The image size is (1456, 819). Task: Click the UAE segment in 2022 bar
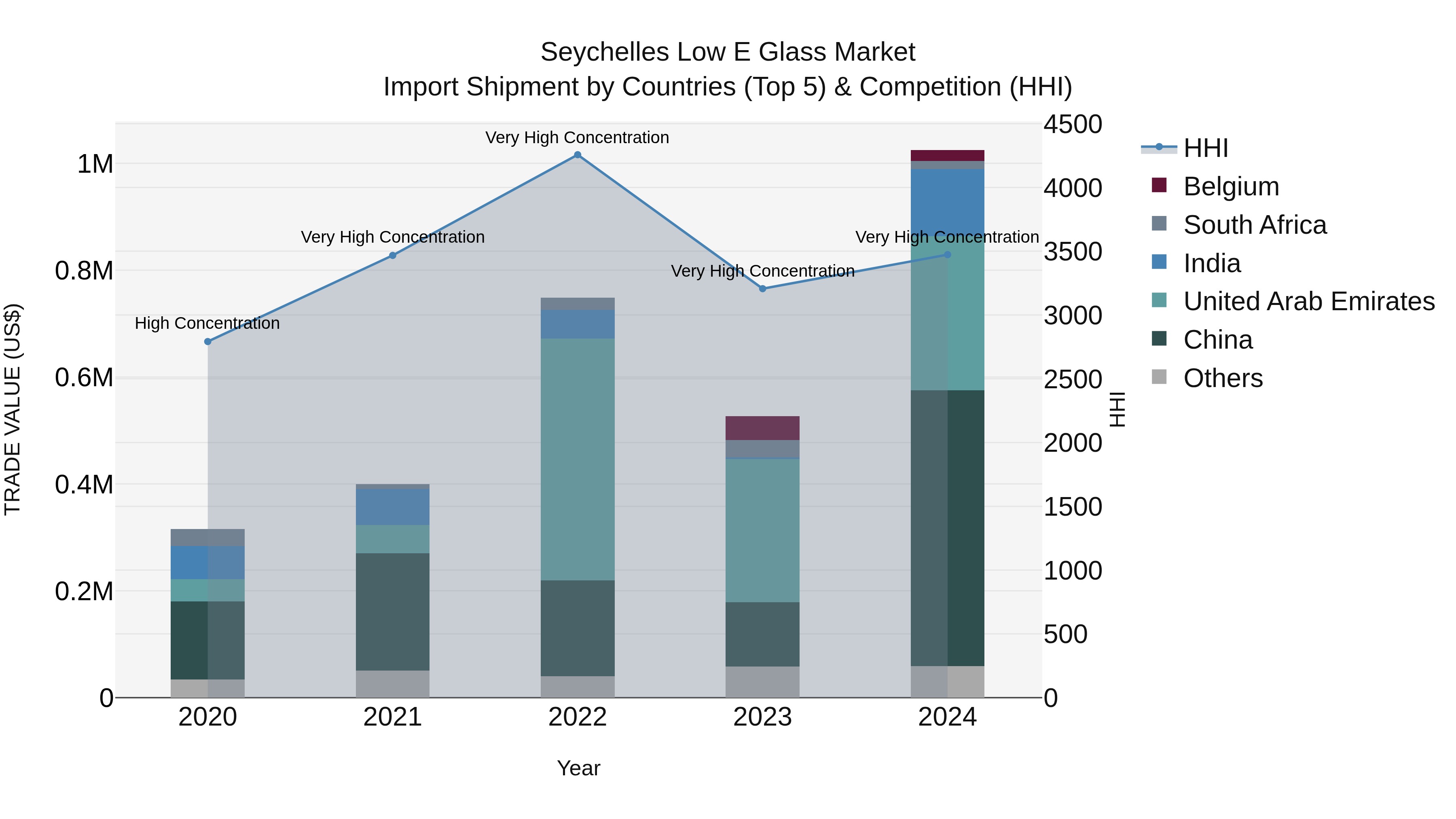click(x=578, y=459)
